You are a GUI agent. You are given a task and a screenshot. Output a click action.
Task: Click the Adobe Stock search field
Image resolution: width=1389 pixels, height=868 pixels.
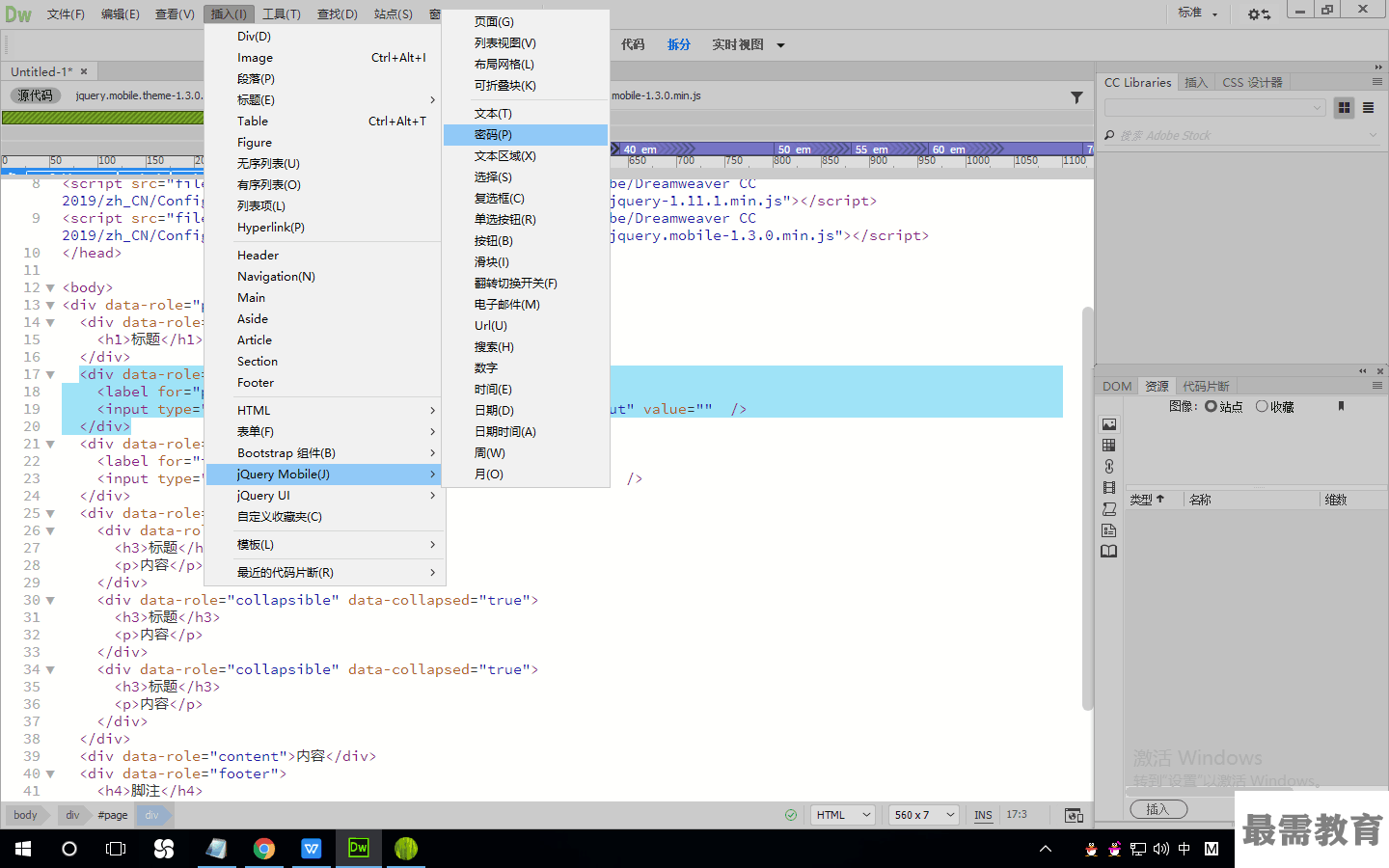[x=1240, y=136]
